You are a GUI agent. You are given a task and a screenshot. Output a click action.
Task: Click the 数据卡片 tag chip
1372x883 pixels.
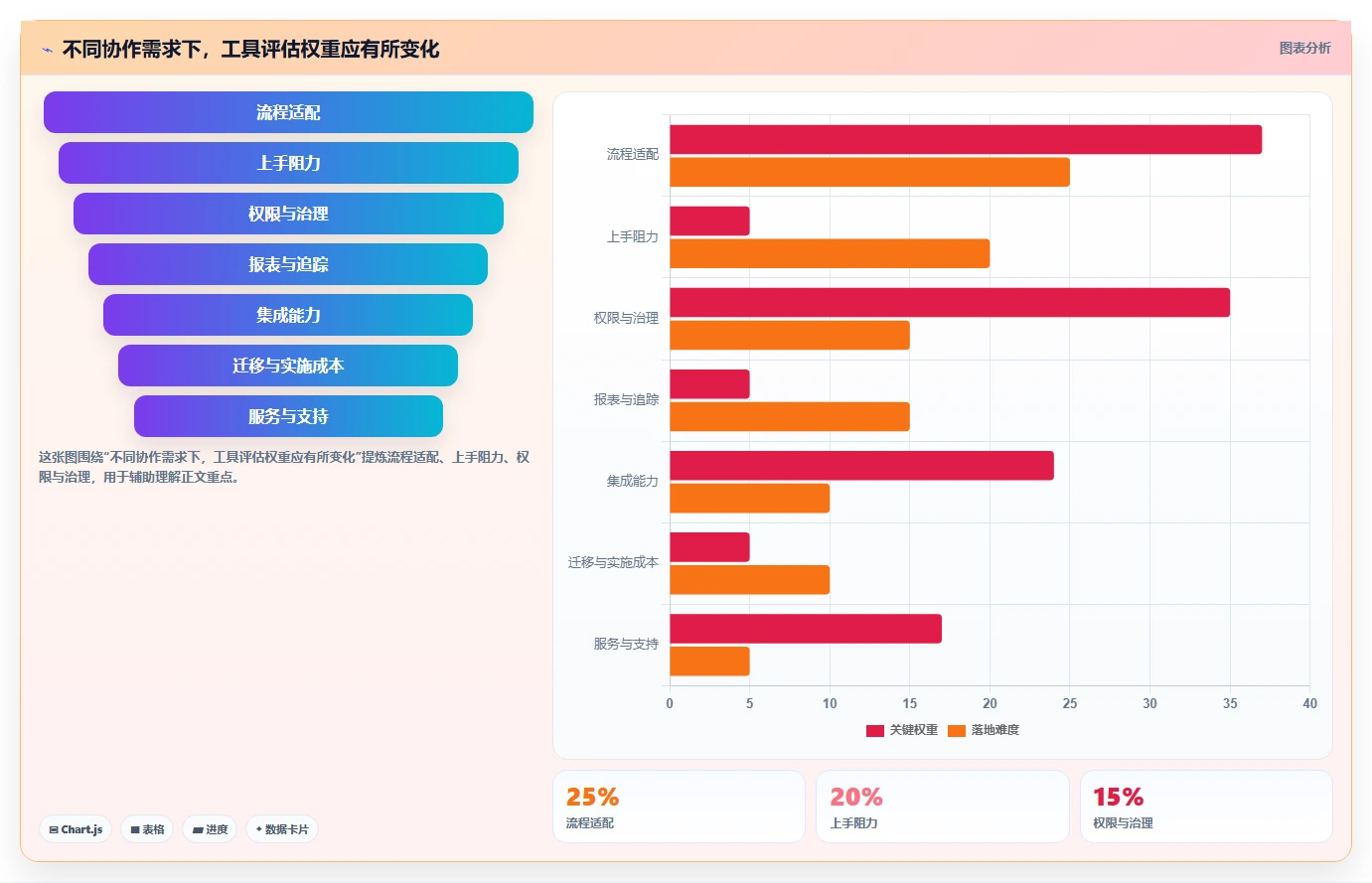tap(282, 829)
